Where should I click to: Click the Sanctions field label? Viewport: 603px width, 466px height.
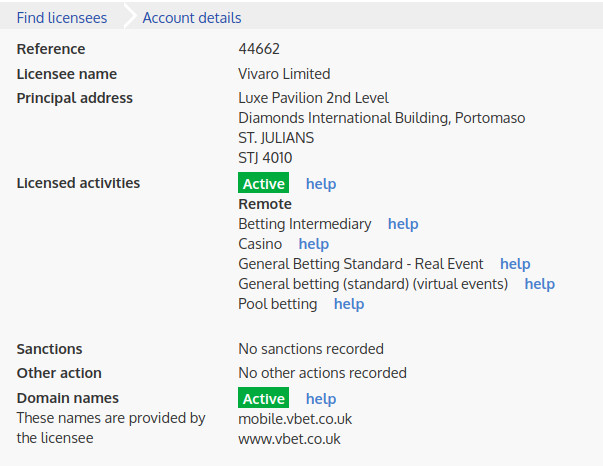point(49,349)
